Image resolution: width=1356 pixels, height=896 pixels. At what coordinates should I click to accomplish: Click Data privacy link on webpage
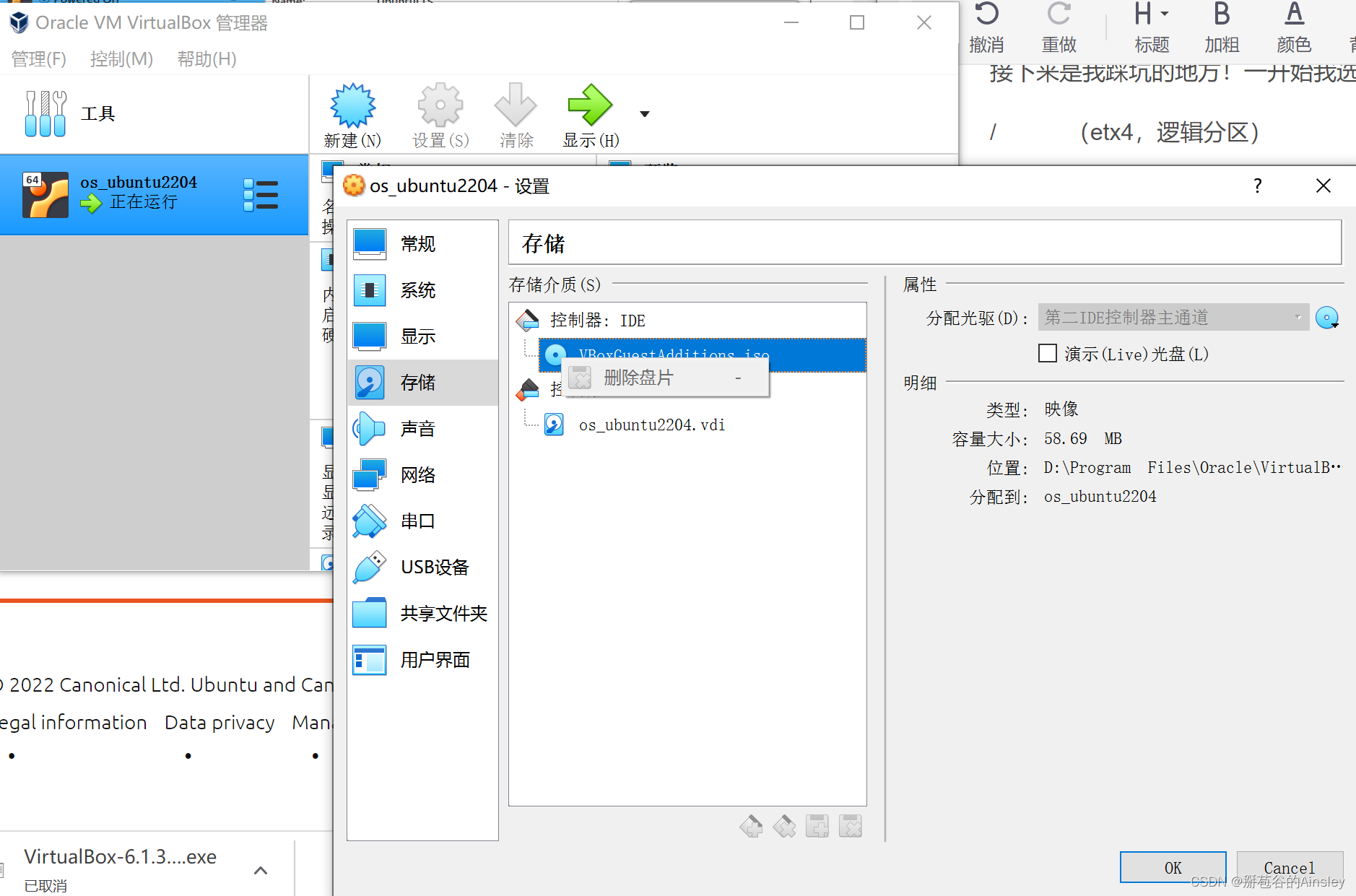click(x=220, y=722)
